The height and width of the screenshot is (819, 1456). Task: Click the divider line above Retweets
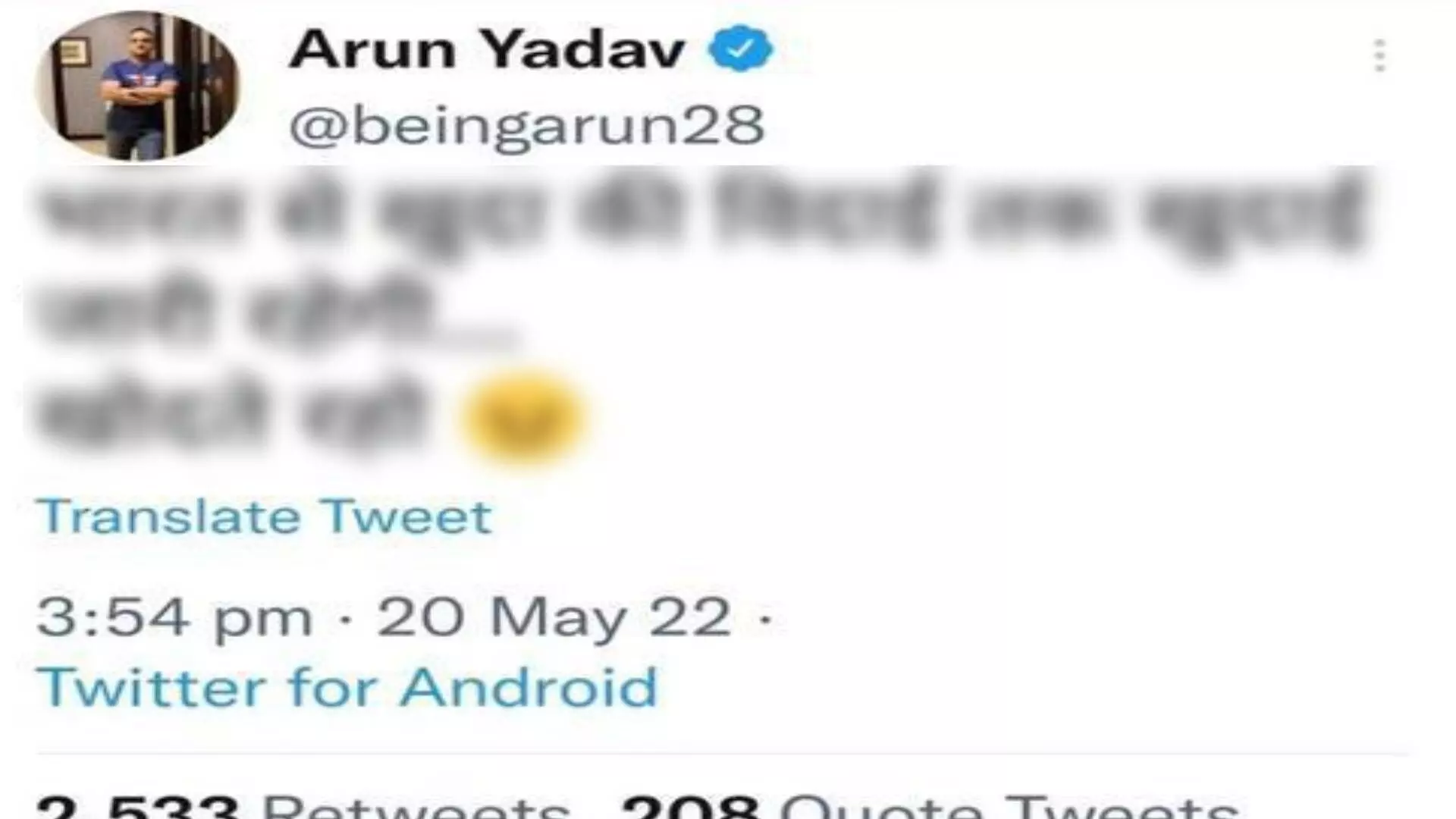722,754
